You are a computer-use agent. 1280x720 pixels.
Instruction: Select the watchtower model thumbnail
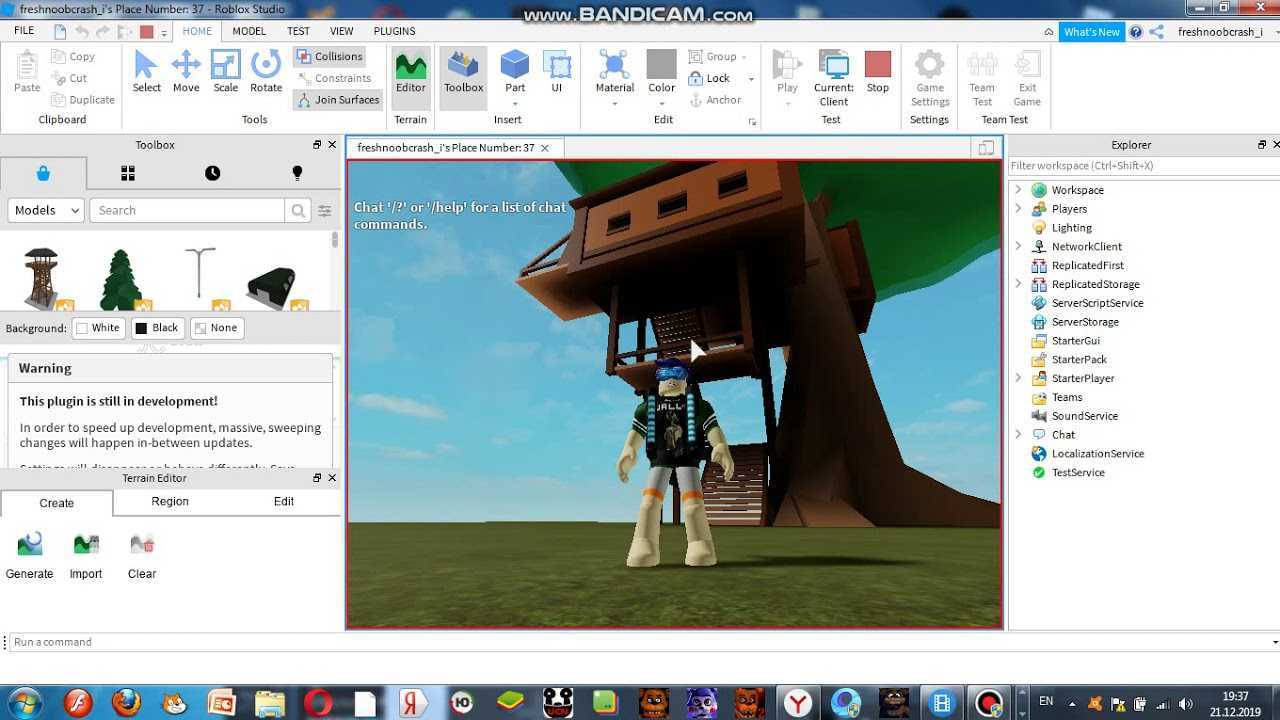pyautogui.click(x=43, y=279)
